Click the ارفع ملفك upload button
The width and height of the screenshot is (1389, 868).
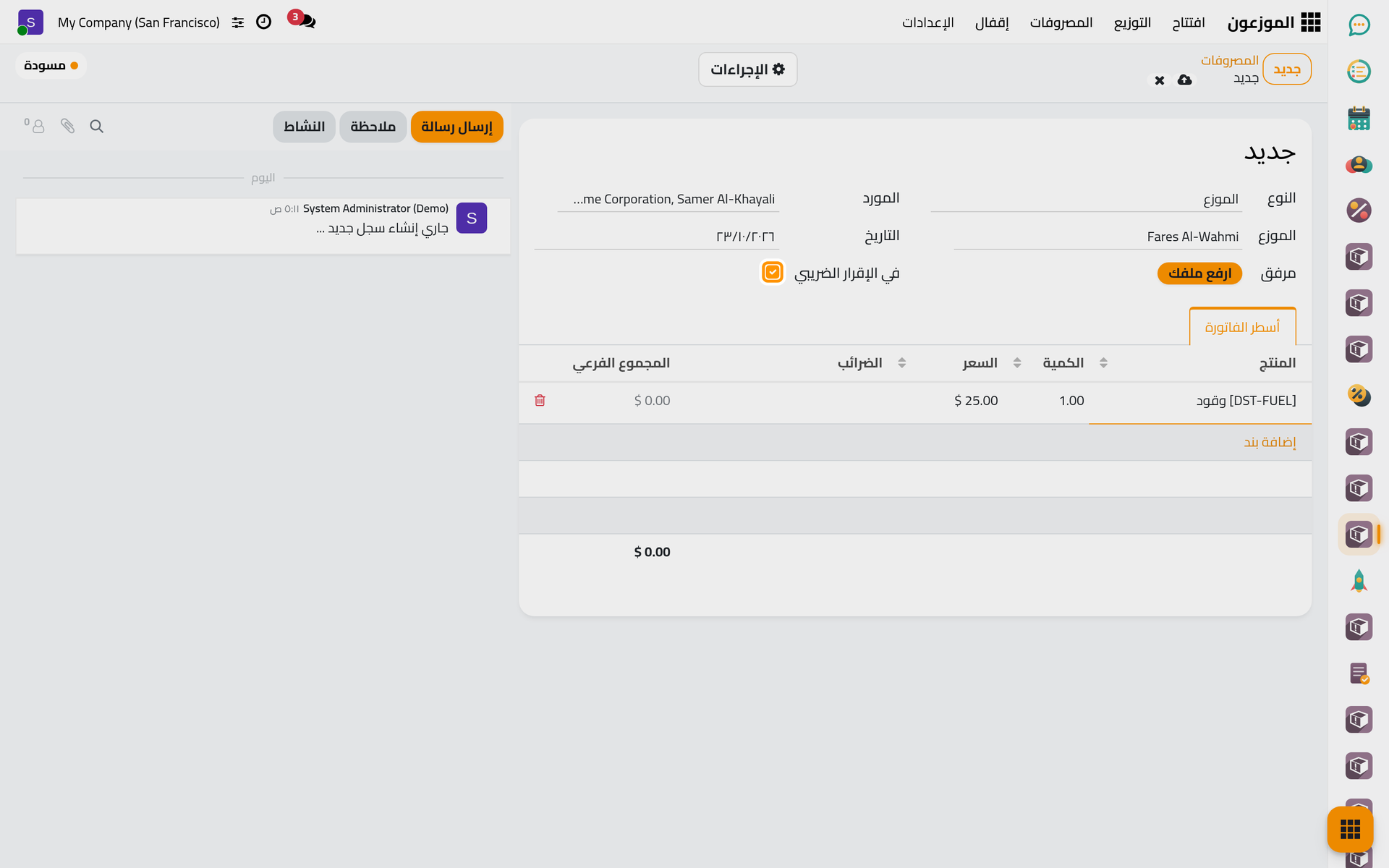click(1199, 273)
